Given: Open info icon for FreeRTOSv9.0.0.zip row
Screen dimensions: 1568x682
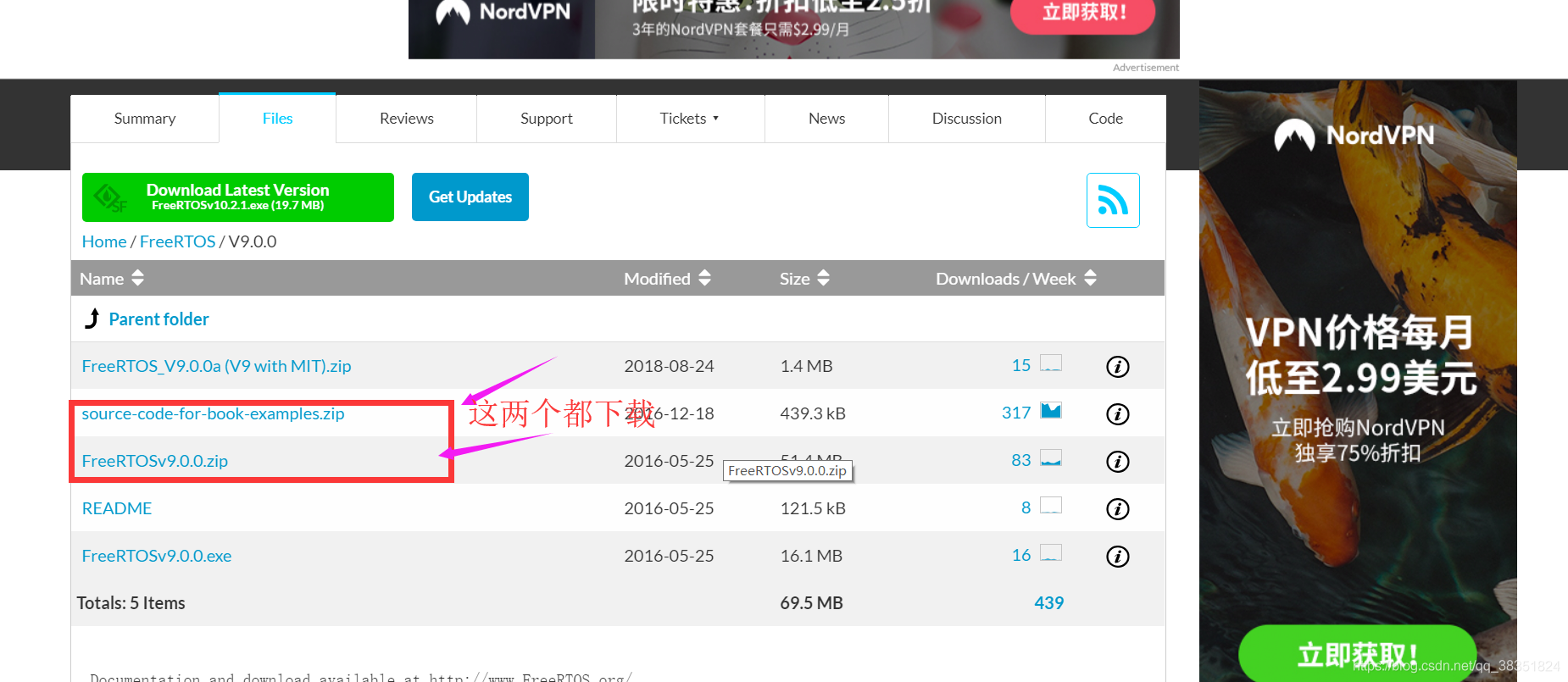Looking at the screenshot, I should 1118,462.
